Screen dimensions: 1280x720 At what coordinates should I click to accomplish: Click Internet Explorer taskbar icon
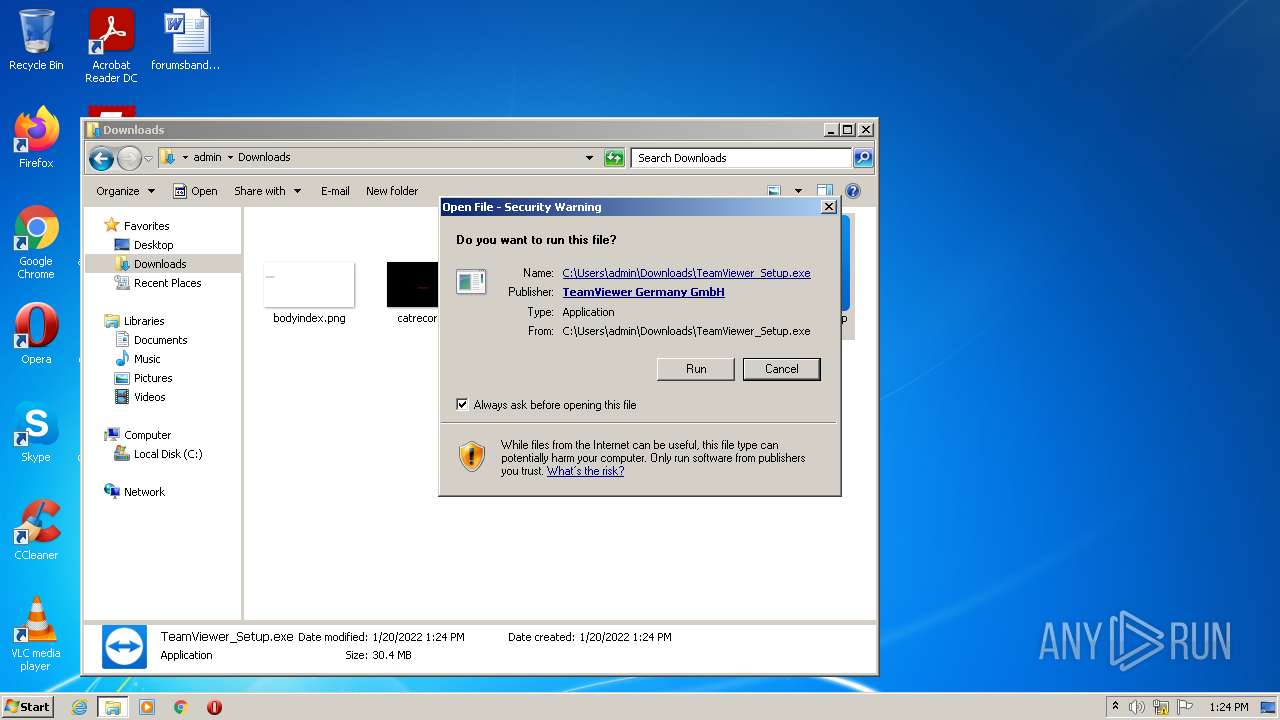pyautogui.click(x=80, y=707)
